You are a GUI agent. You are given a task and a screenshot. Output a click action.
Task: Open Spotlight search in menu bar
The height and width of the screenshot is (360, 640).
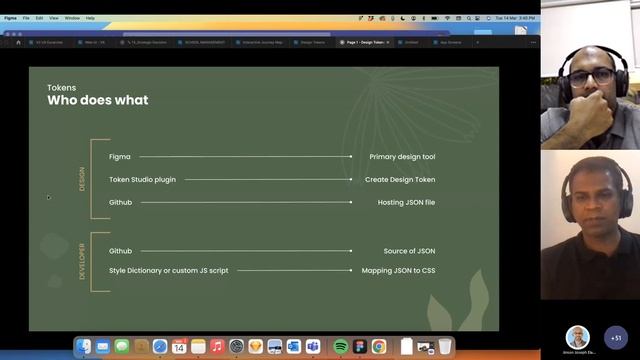pos(469,18)
